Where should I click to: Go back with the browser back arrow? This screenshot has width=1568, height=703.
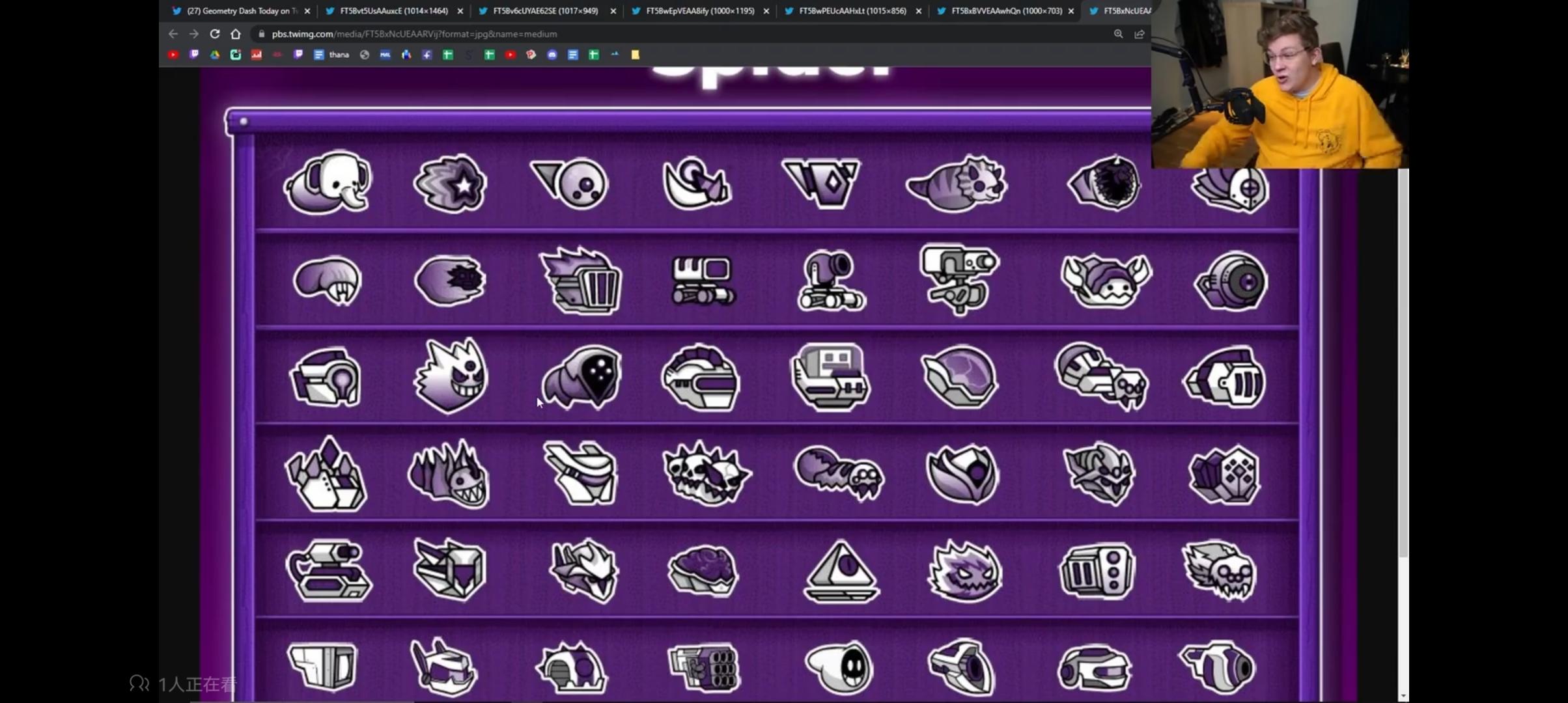pos(173,34)
